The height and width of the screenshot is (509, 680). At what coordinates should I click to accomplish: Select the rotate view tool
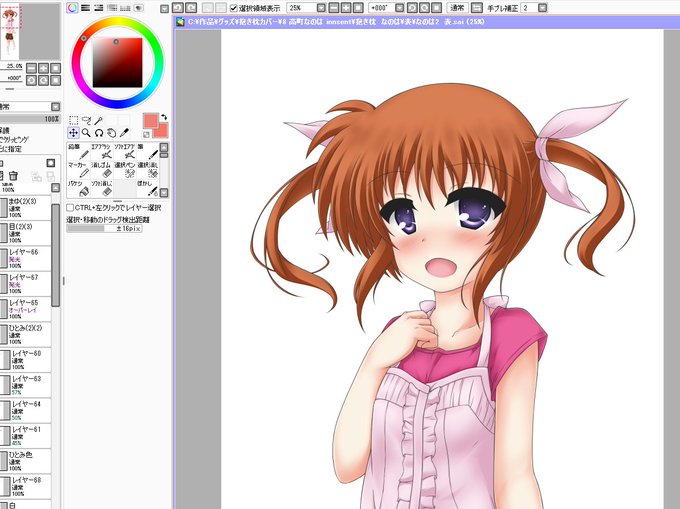coord(99,133)
